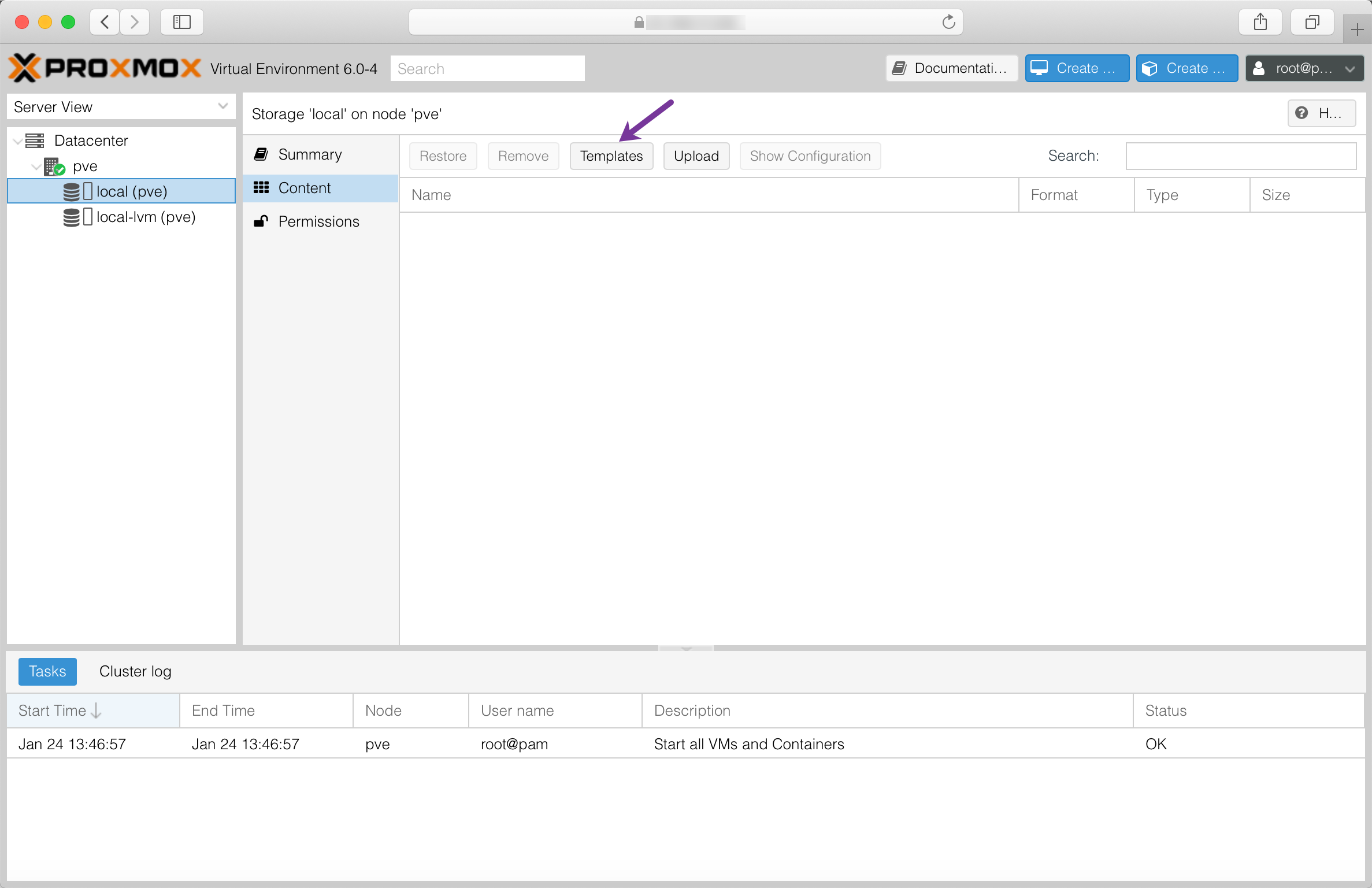
Task: Click the browser page reload icon
Action: [x=948, y=22]
